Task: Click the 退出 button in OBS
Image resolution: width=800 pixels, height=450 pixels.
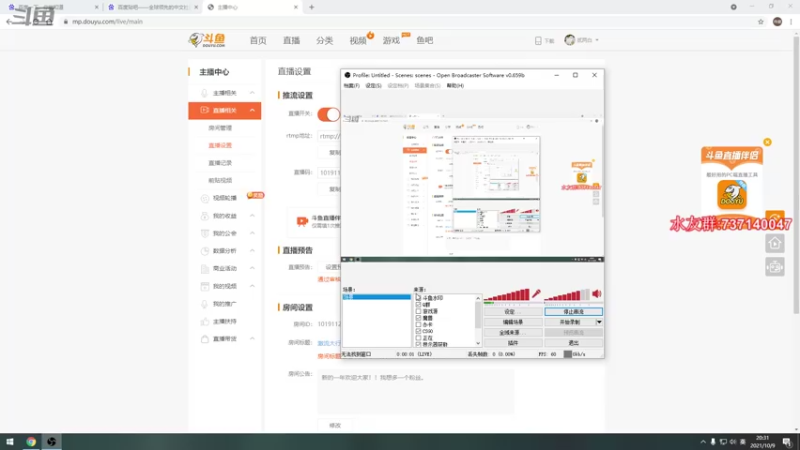Action: pyautogui.click(x=573, y=343)
